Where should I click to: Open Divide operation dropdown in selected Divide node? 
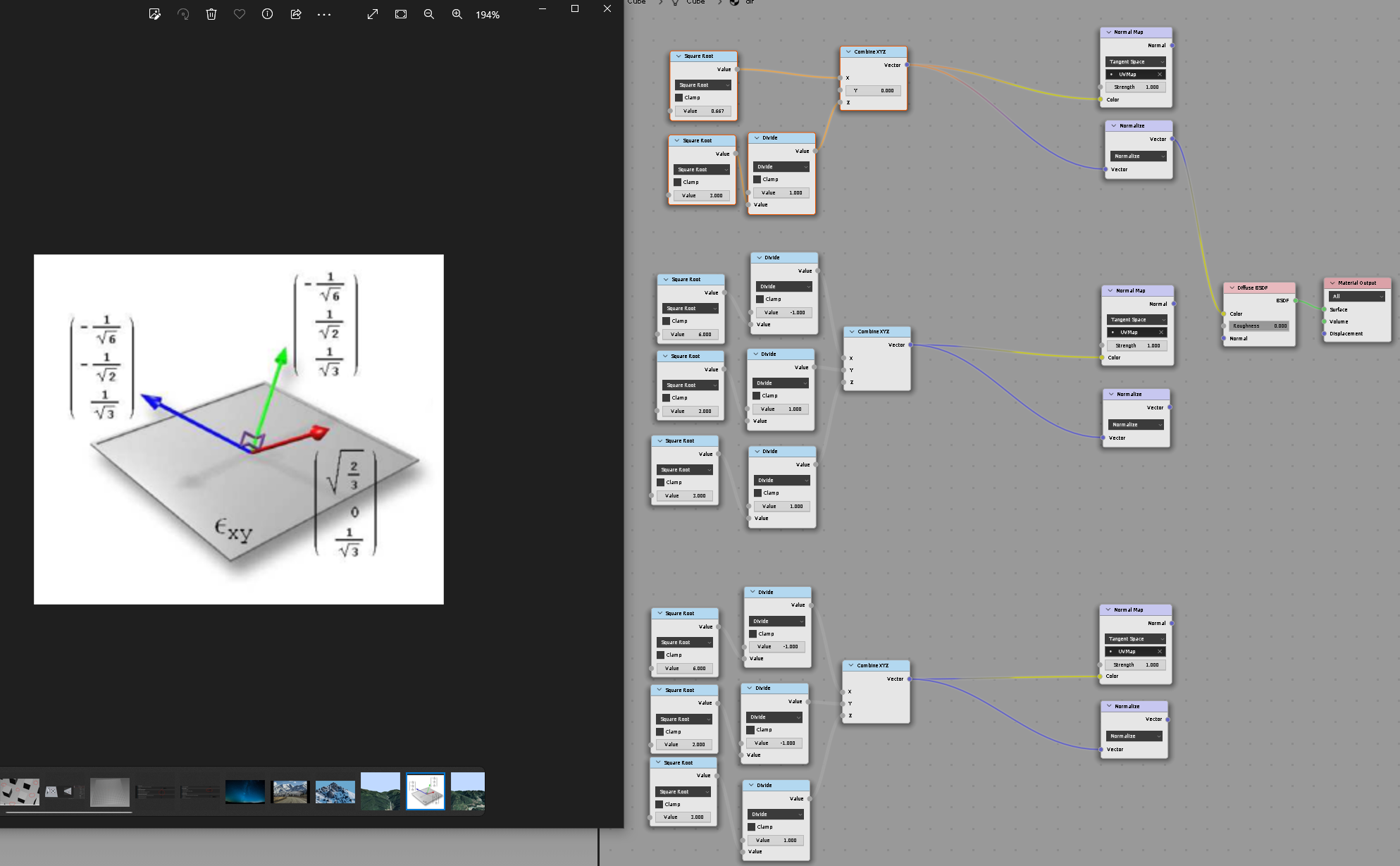tap(781, 167)
